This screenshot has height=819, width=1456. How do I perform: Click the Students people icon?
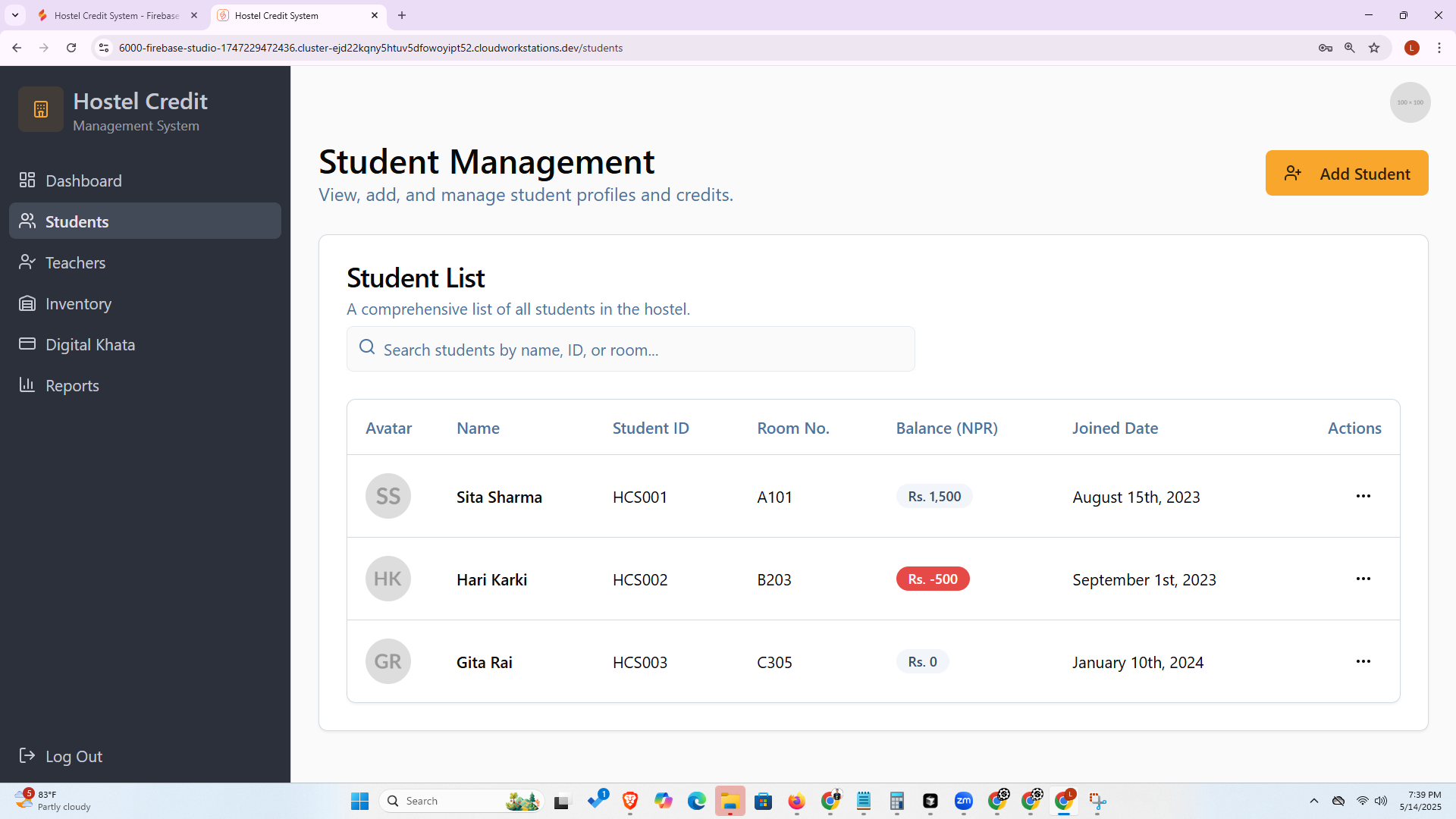(x=27, y=221)
